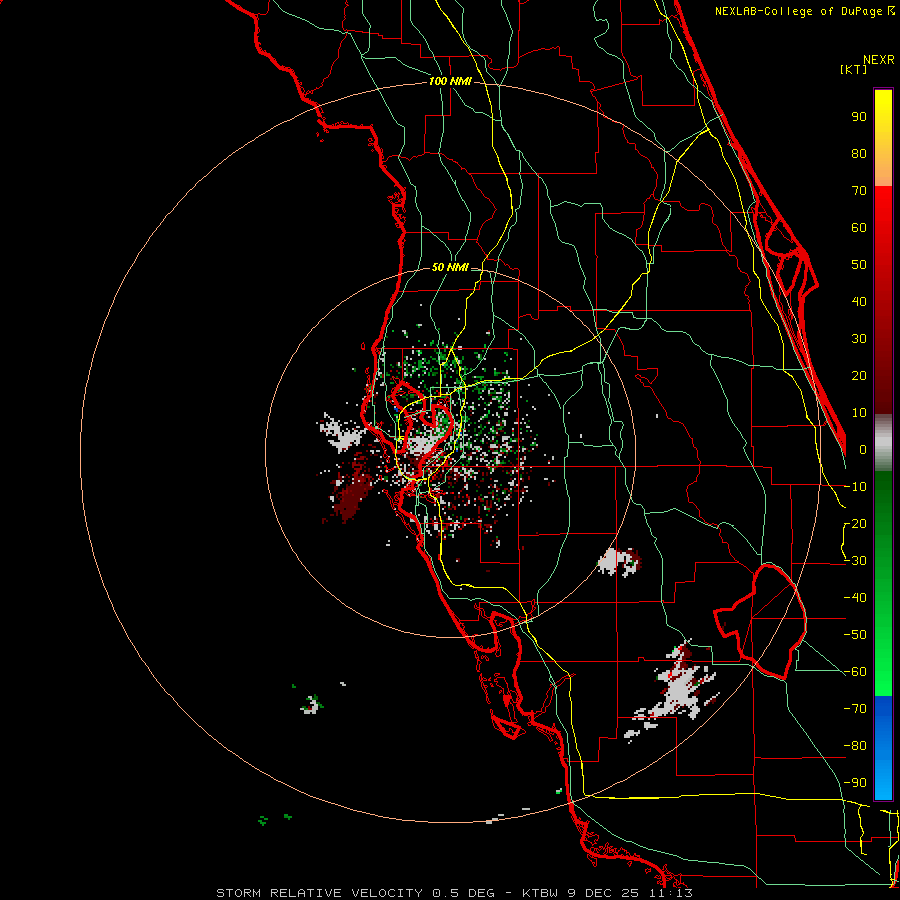Image resolution: width=900 pixels, height=900 pixels.
Task: Select the positive 20 scale label
Action: tap(859, 375)
